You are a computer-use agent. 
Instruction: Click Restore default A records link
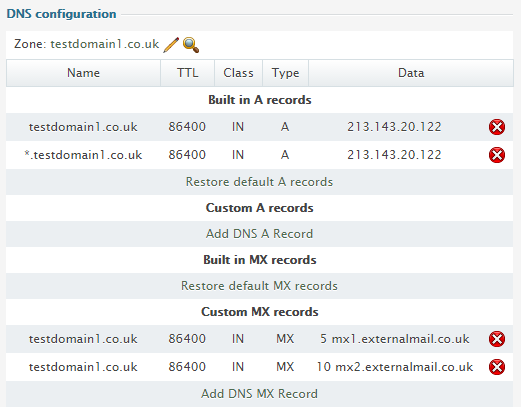259,182
